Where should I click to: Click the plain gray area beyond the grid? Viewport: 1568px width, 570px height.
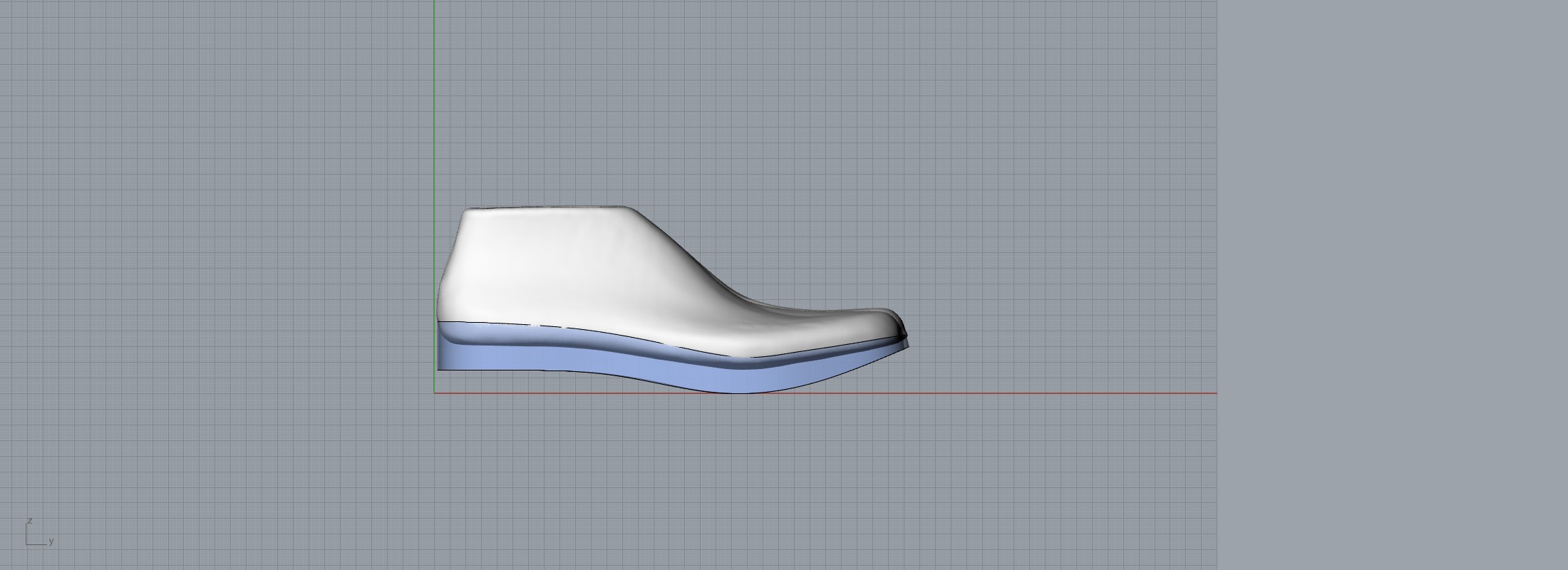(x=1390, y=285)
